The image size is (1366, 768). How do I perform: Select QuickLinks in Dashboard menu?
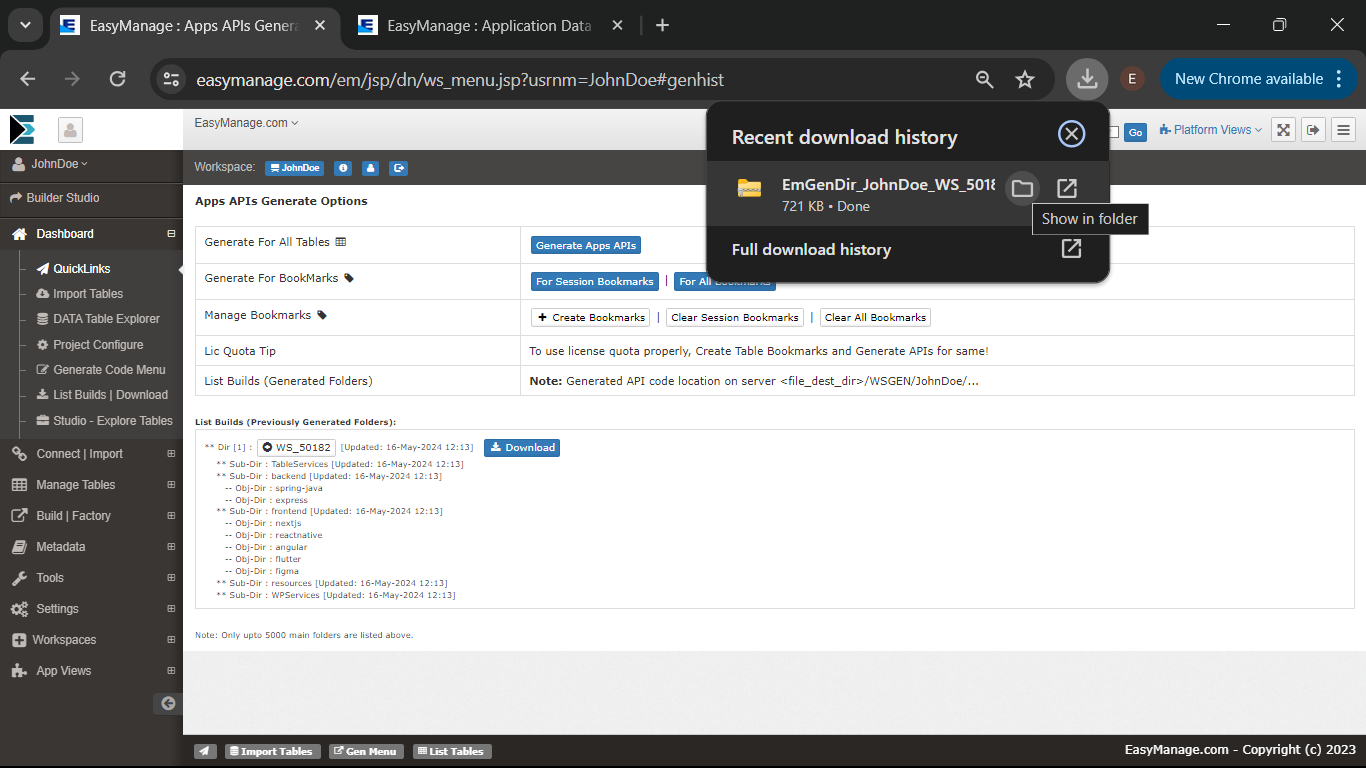coord(74,268)
